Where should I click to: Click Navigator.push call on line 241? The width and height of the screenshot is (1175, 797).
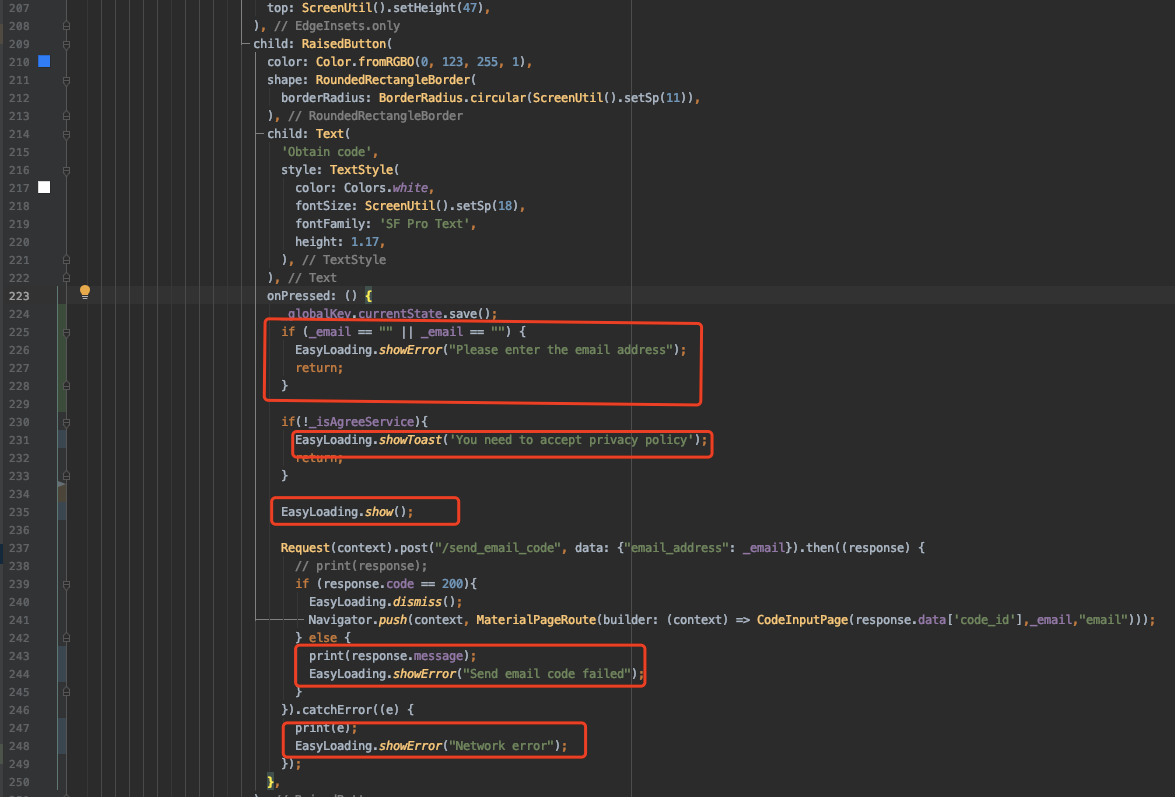point(357,619)
